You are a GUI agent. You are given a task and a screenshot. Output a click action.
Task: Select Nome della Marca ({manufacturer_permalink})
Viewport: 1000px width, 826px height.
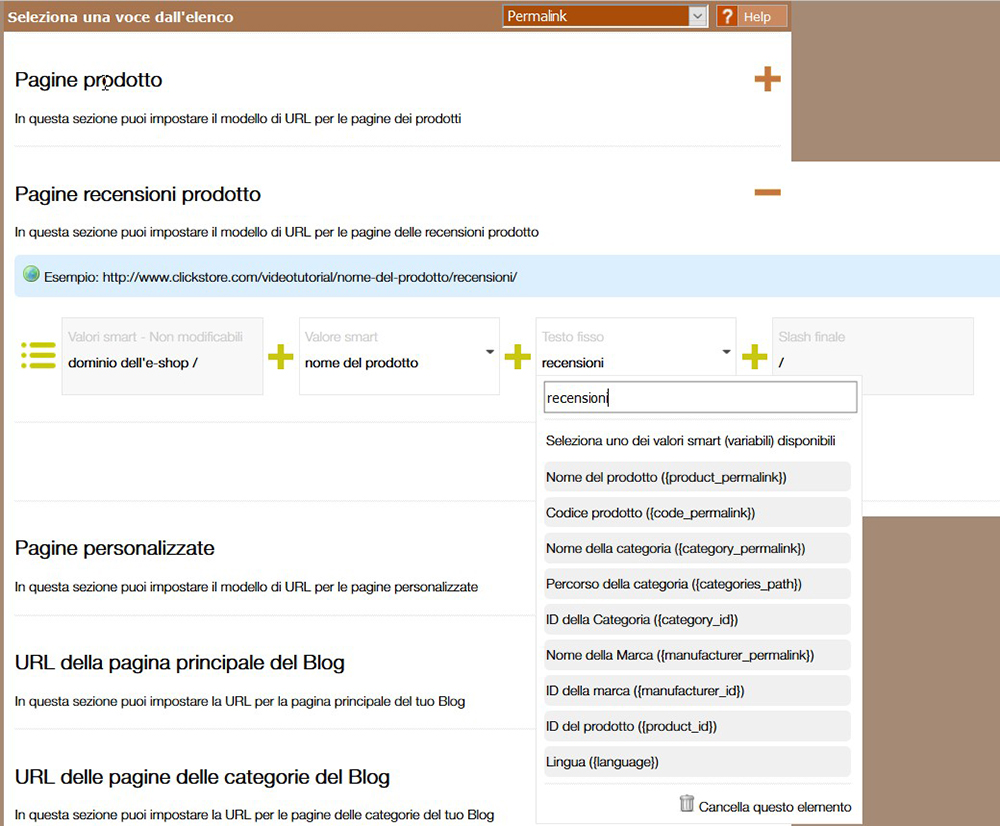[697, 655]
